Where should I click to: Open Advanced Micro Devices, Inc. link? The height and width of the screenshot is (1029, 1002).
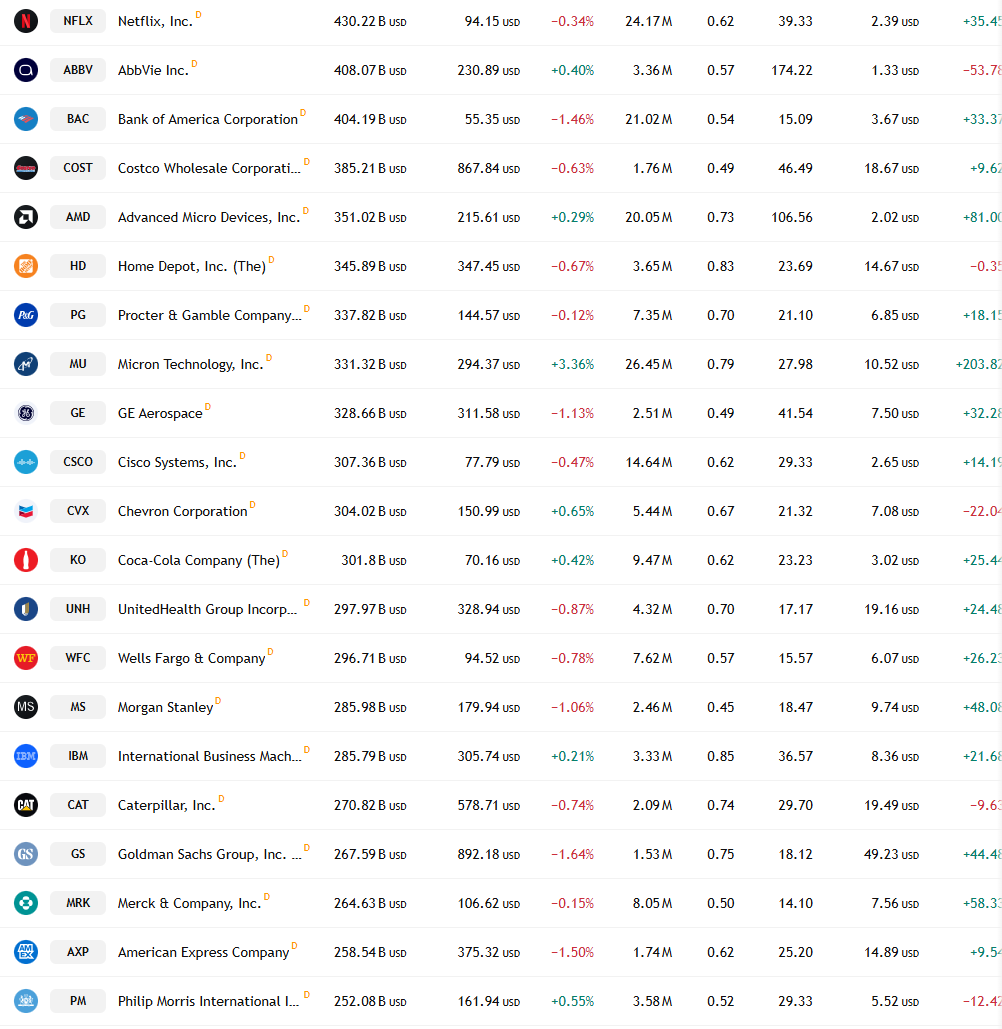coord(209,217)
